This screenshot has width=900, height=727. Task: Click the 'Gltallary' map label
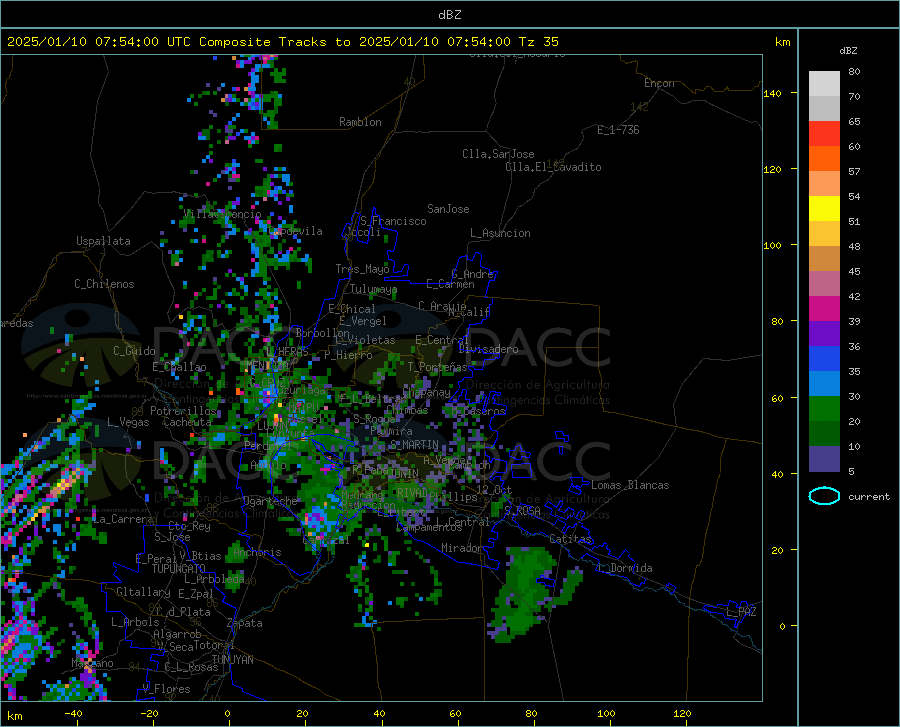143,592
